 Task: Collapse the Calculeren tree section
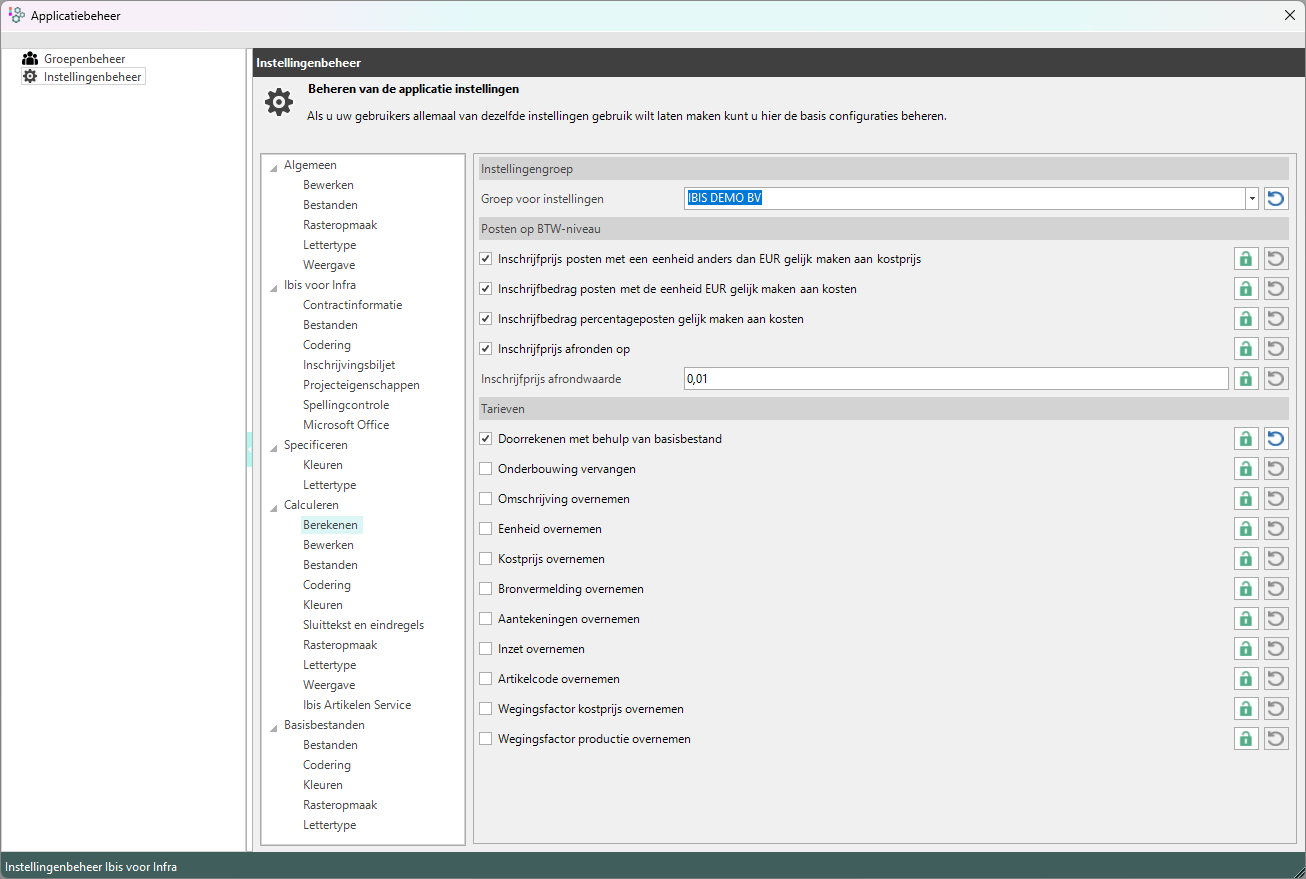pyautogui.click(x=274, y=506)
